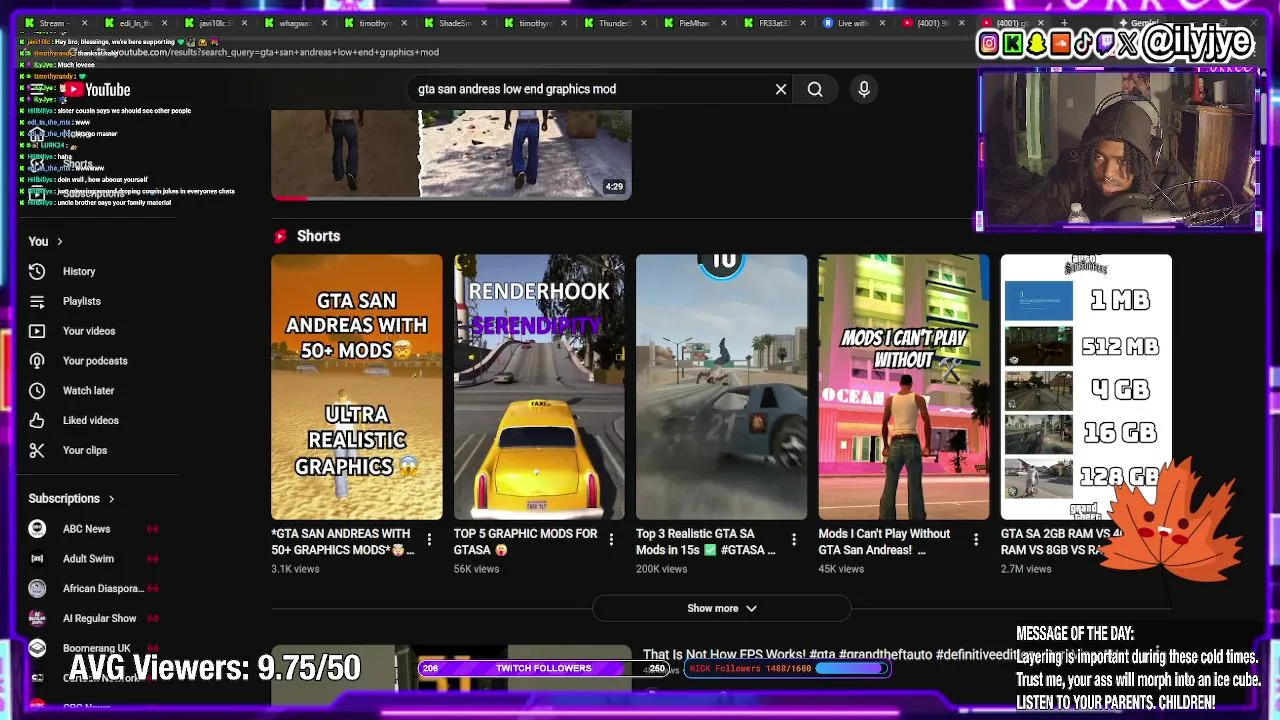The width and height of the screenshot is (1280, 720).
Task: Select the Your videos icon
Action: coord(37,331)
